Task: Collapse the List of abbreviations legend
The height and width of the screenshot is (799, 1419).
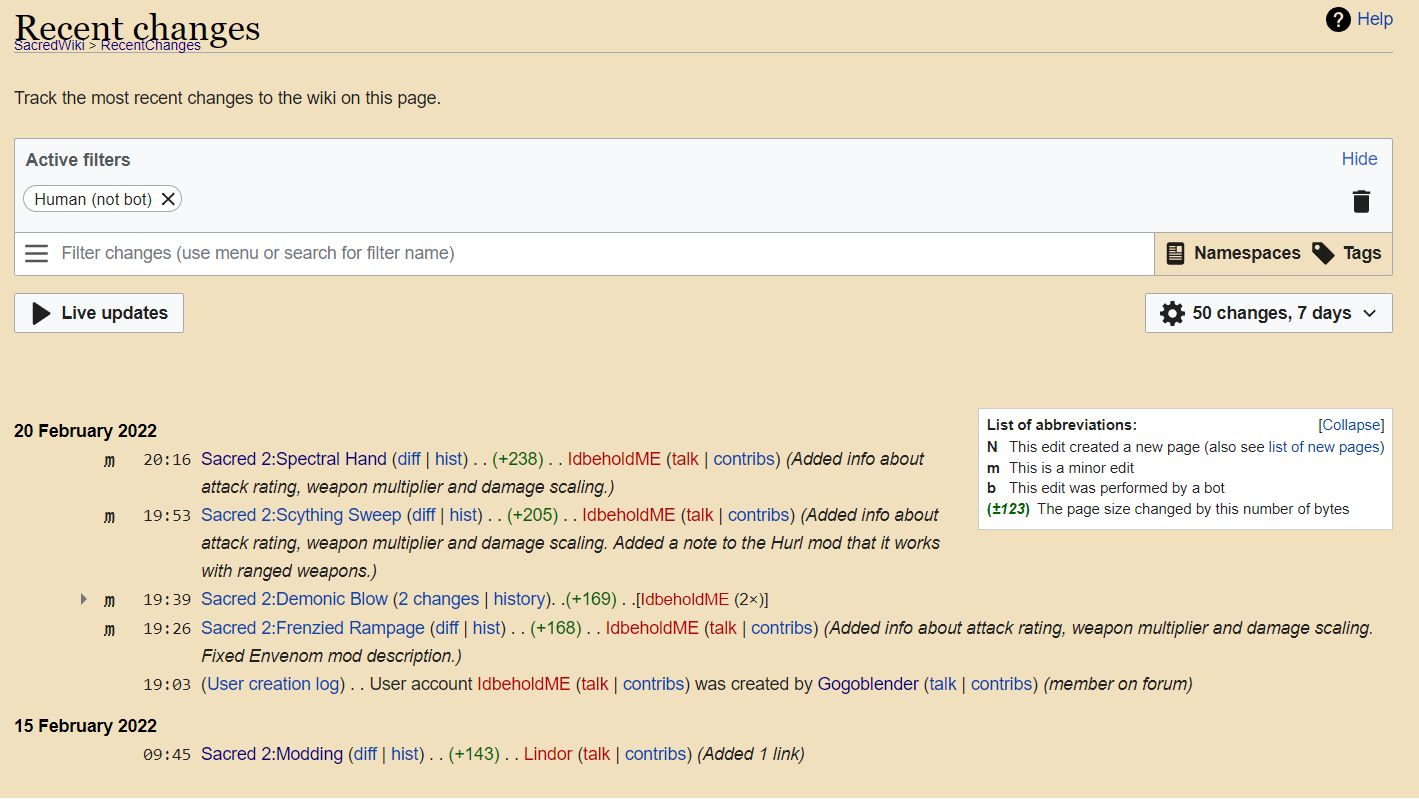Action: pos(1351,425)
